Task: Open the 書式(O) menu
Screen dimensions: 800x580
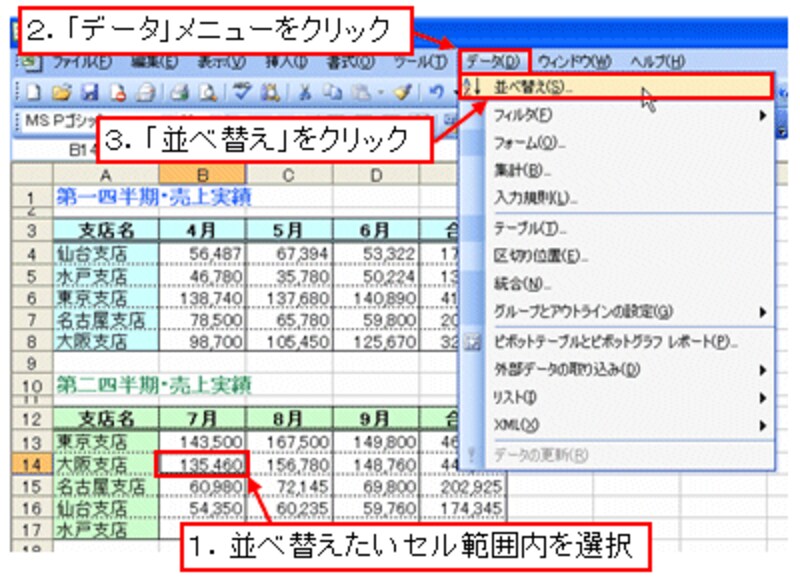Action: pyautogui.click(x=350, y=62)
